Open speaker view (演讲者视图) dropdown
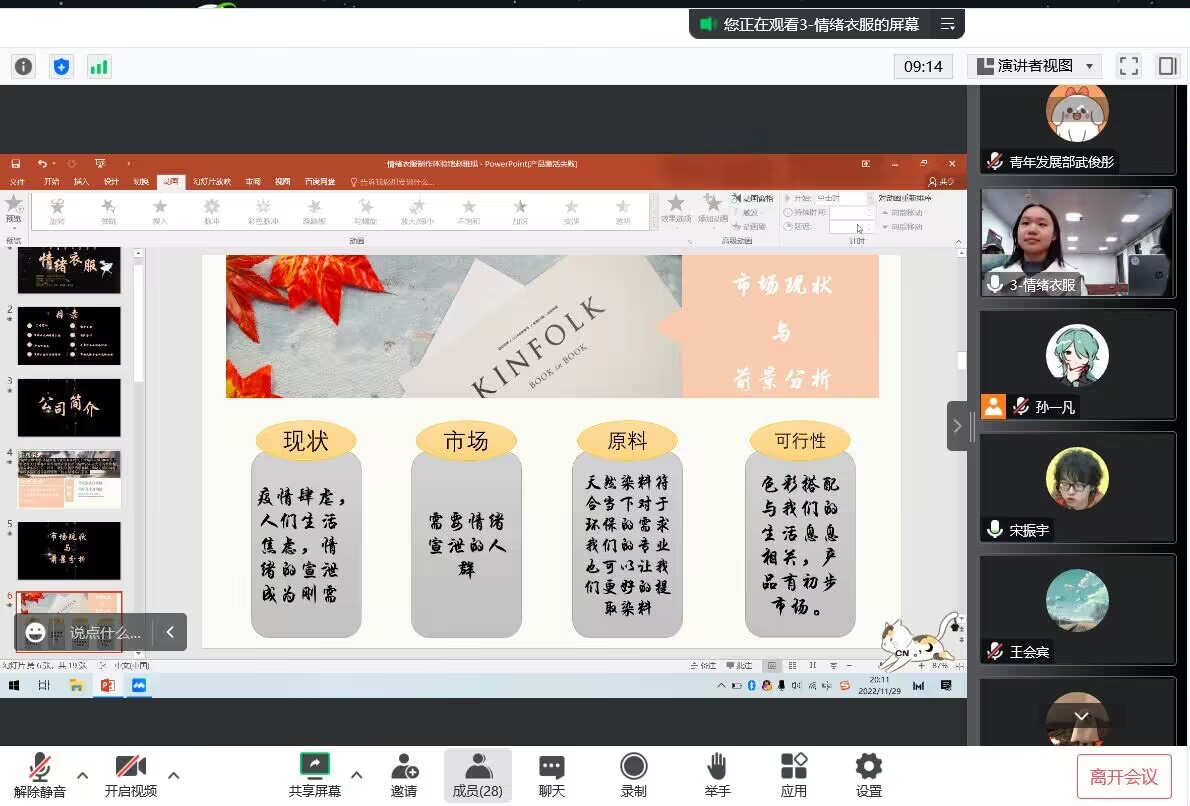 click(1037, 66)
